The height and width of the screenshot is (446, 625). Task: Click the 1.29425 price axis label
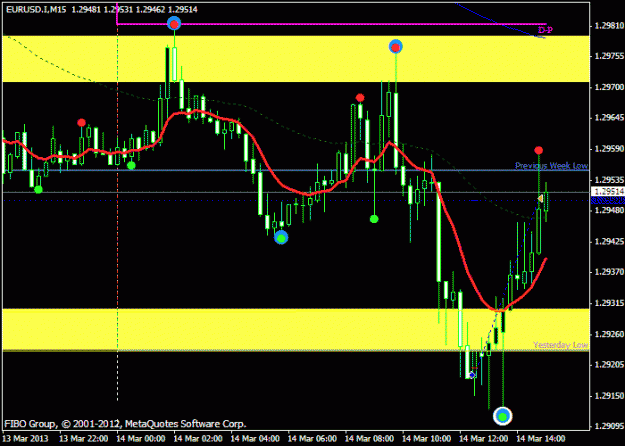(609, 241)
